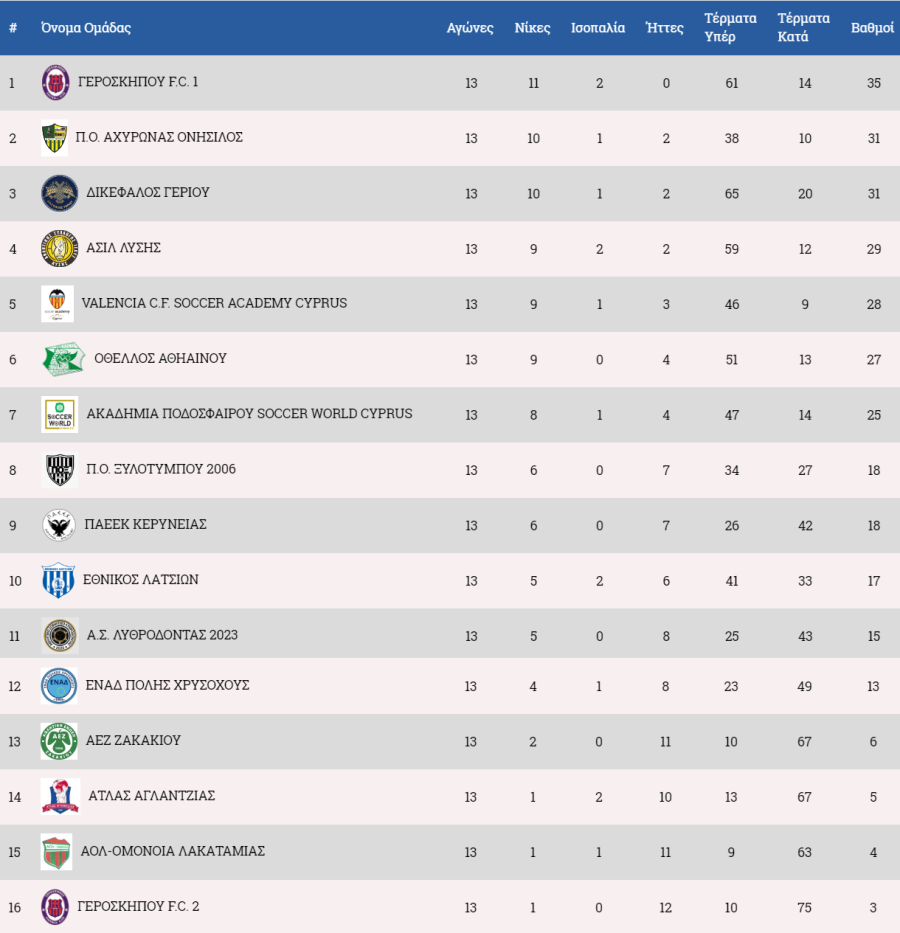Click the Π.Ο. ΑΧΥΡΩΝΑΣ ΟΝΗΣΙΛΟΣ shield logo

(x=54, y=138)
